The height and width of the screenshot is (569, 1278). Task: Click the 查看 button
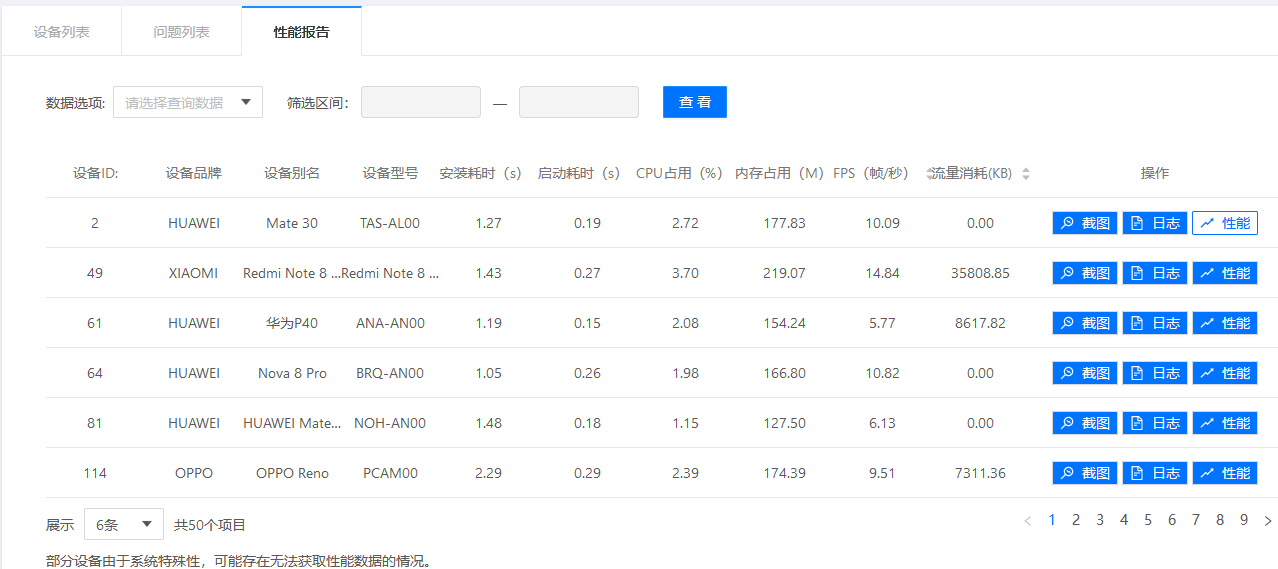pyautogui.click(x=694, y=102)
